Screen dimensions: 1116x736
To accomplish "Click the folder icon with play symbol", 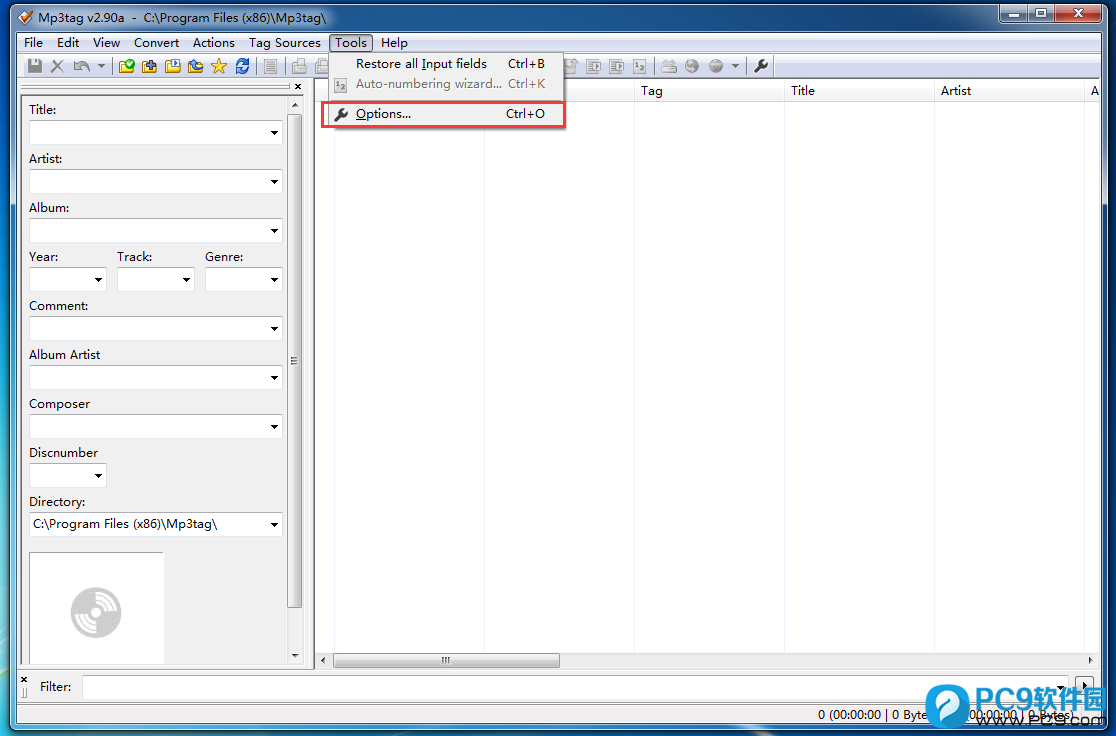I will 172,66.
